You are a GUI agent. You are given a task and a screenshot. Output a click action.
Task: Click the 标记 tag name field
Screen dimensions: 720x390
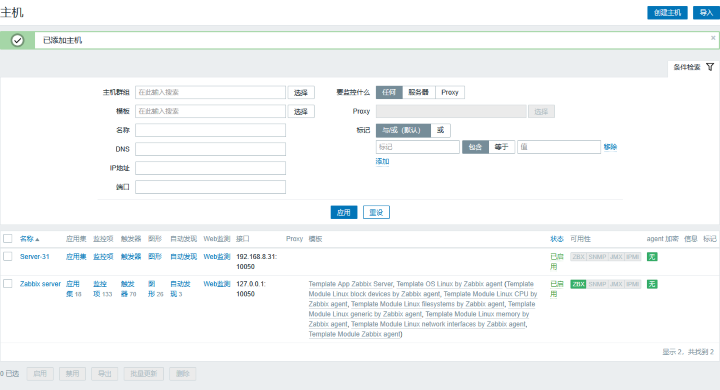click(417, 147)
